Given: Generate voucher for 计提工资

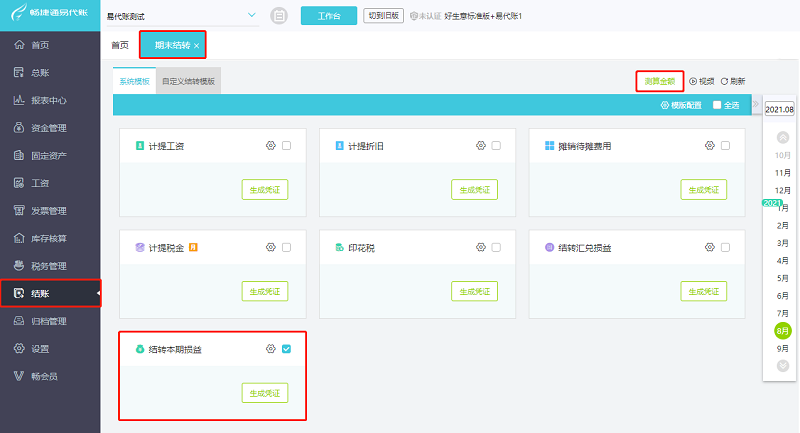Looking at the screenshot, I should [265, 190].
